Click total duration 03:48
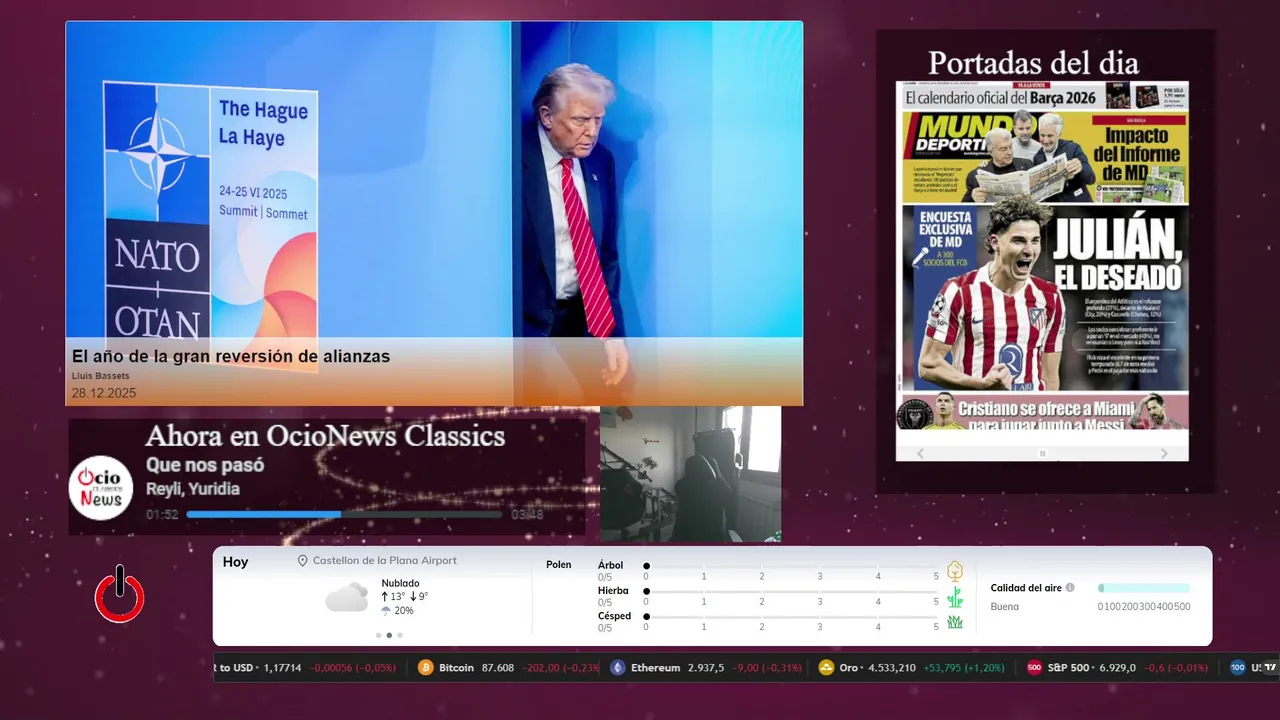This screenshot has width=1280, height=720. (x=527, y=514)
